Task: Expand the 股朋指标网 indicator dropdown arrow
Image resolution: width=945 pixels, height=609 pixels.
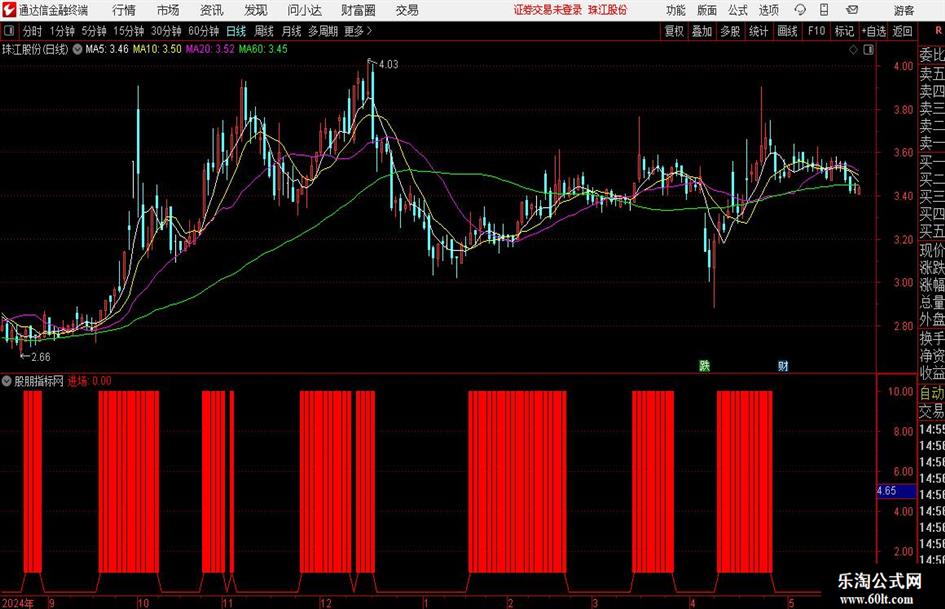Action: tap(7, 381)
